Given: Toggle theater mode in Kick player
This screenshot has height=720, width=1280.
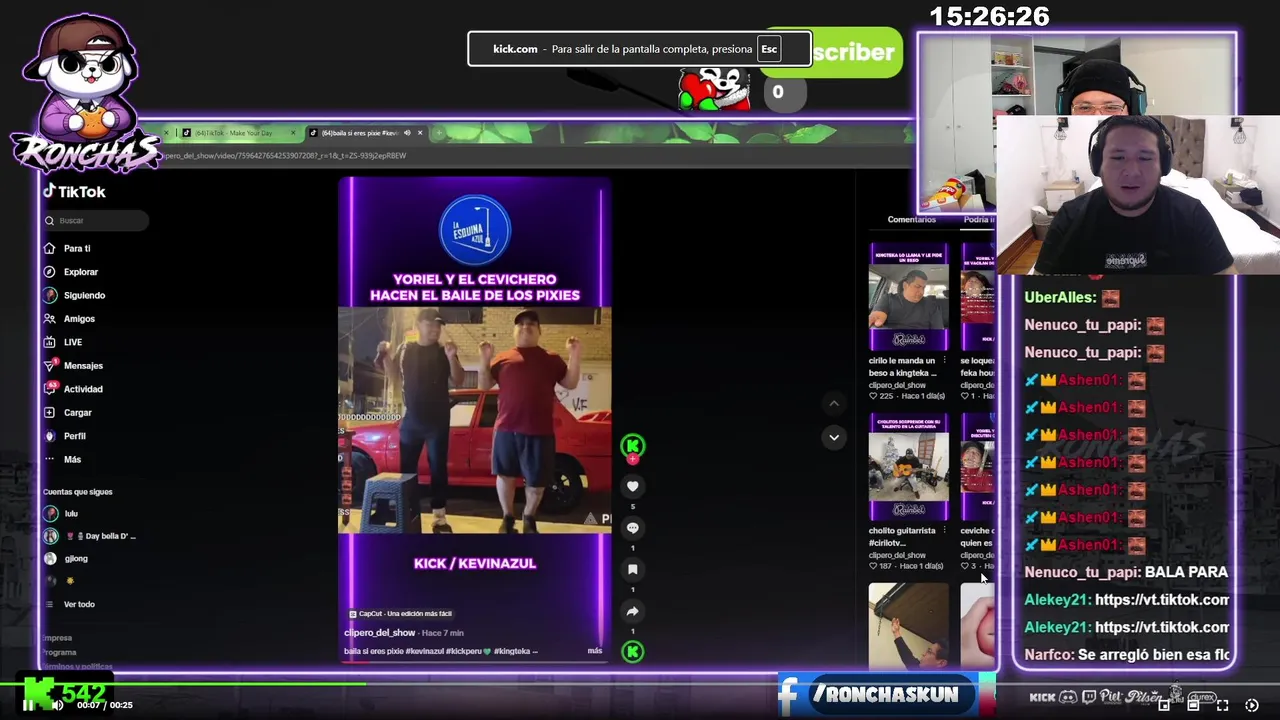Looking at the screenshot, I should pos(1193,705).
